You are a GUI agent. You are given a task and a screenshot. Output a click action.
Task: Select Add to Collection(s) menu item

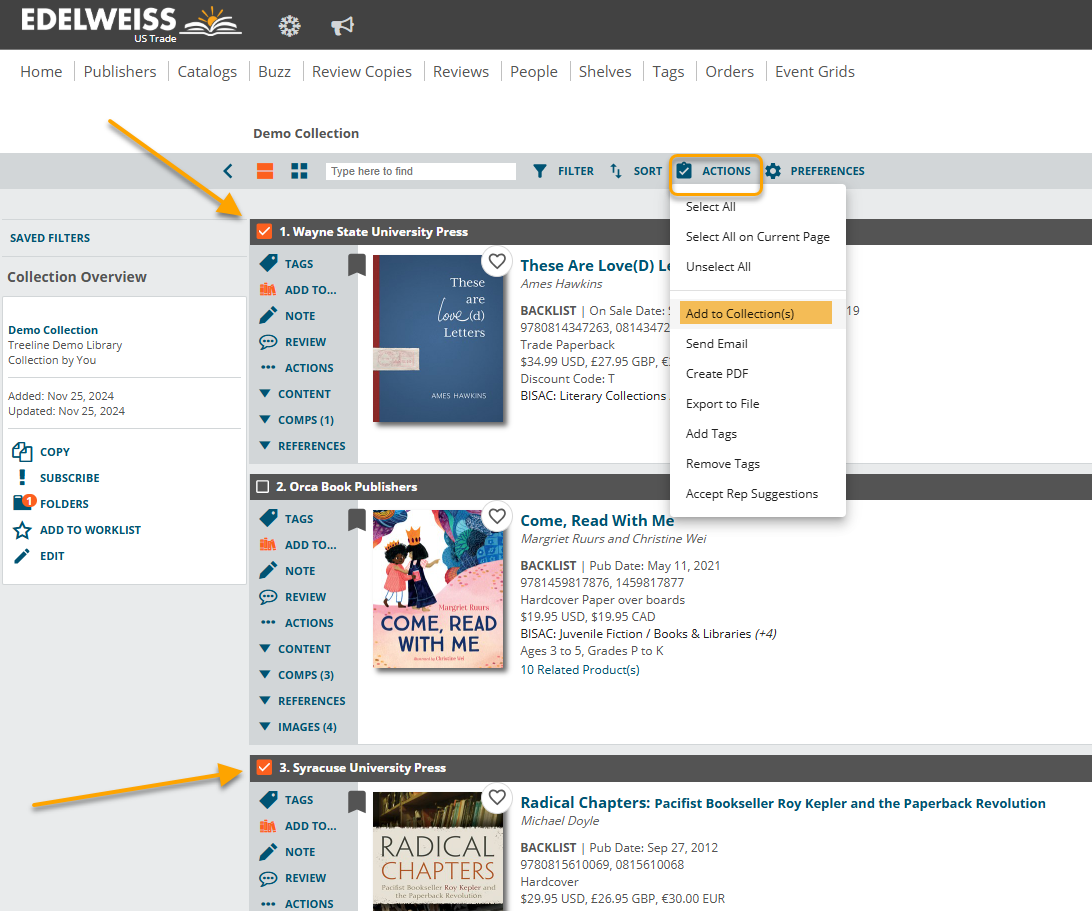[755, 313]
